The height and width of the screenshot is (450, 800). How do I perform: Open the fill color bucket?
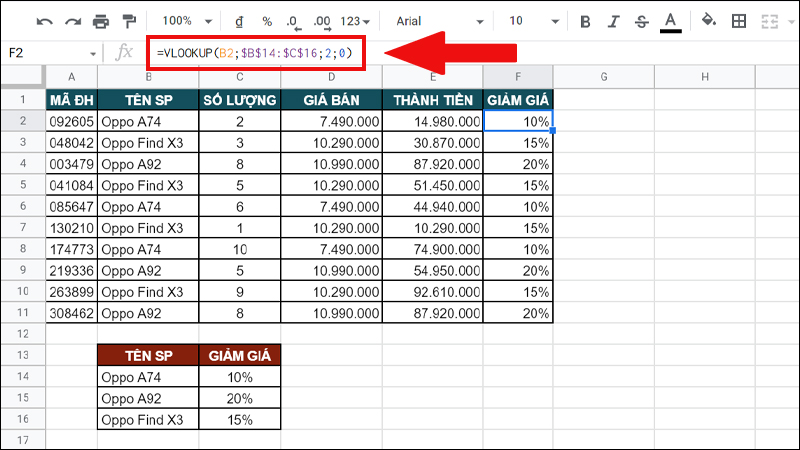tap(709, 21)
